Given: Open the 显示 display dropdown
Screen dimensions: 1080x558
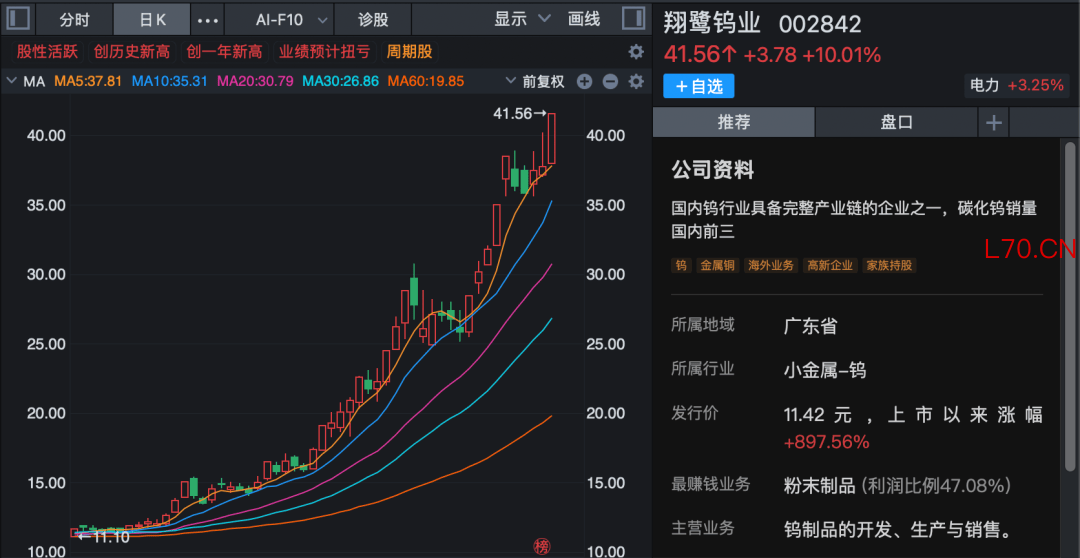Looking at the screenshot, I should [x=522, y=19].
